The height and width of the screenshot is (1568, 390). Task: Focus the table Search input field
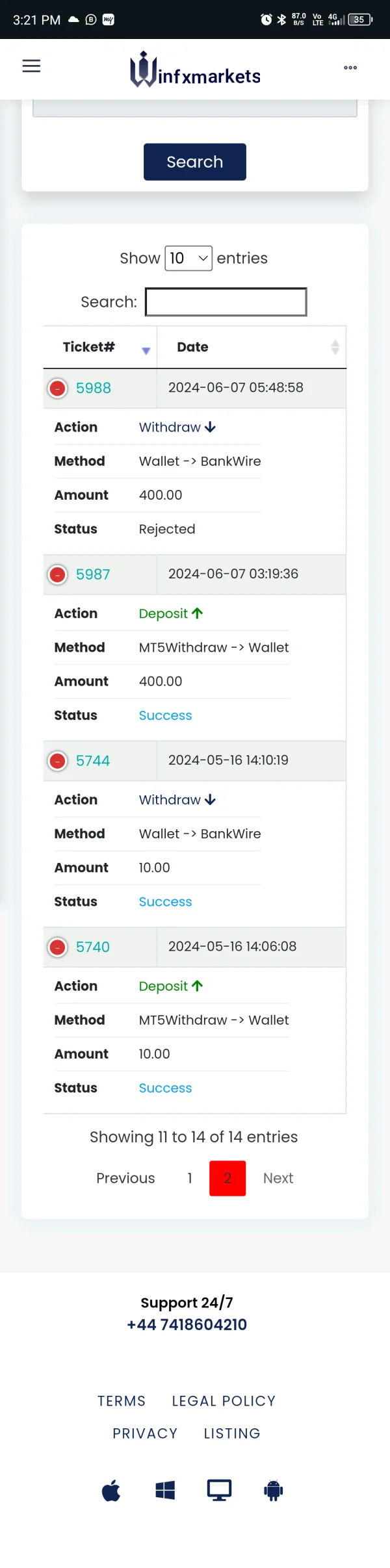[x=226, y=302]
